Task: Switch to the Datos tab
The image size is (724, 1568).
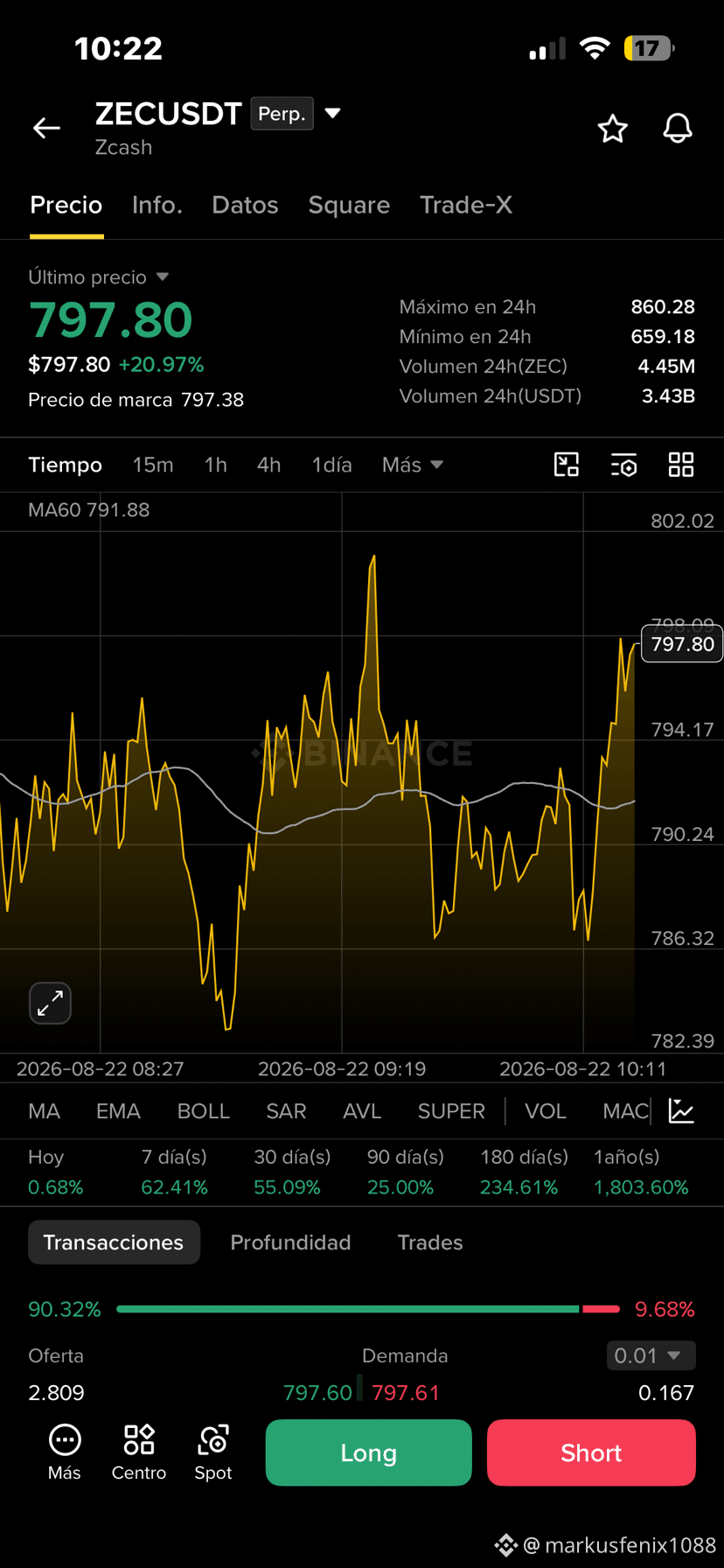Action: point(245,205)
